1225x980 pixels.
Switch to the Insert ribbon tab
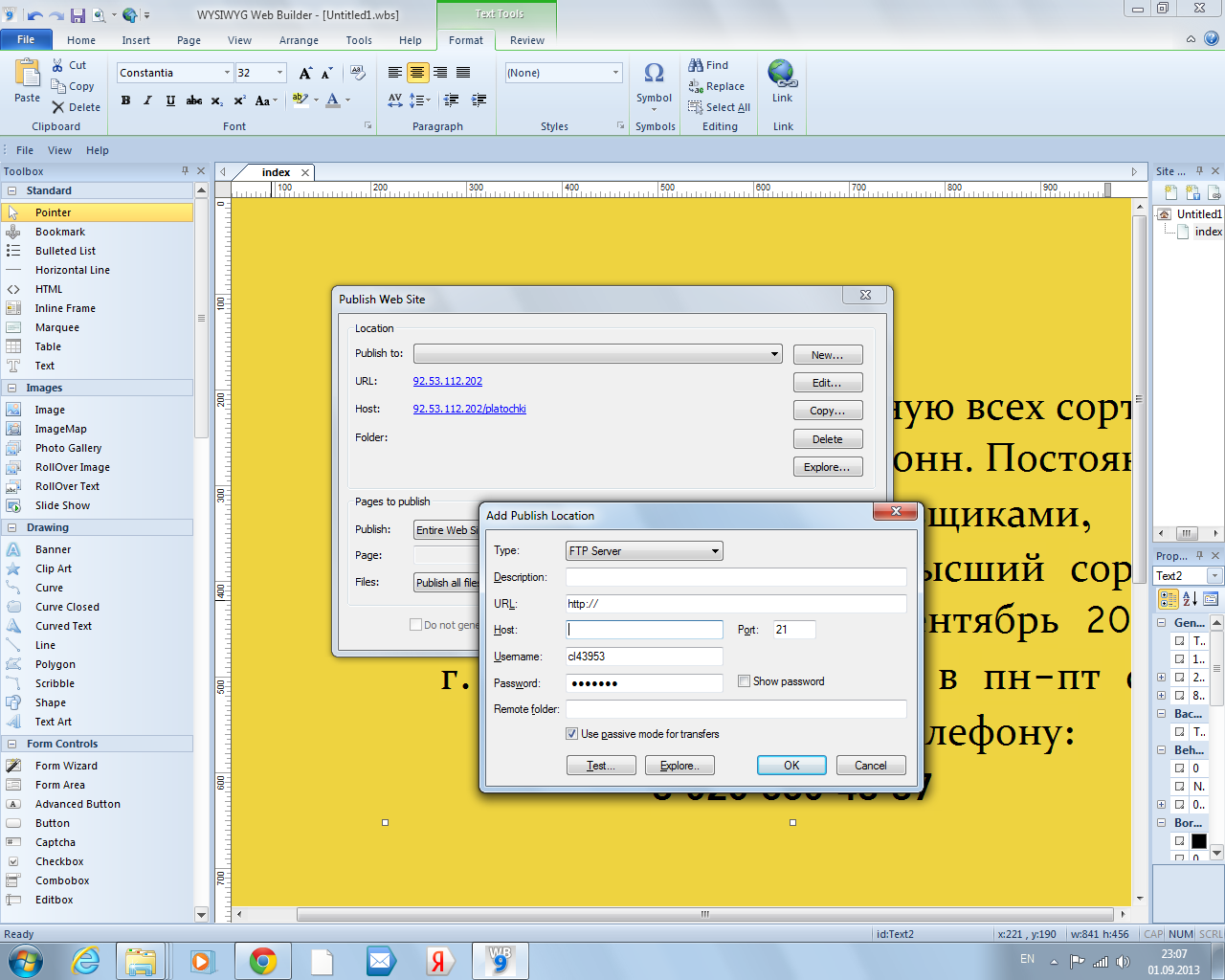tap(136, 40)
